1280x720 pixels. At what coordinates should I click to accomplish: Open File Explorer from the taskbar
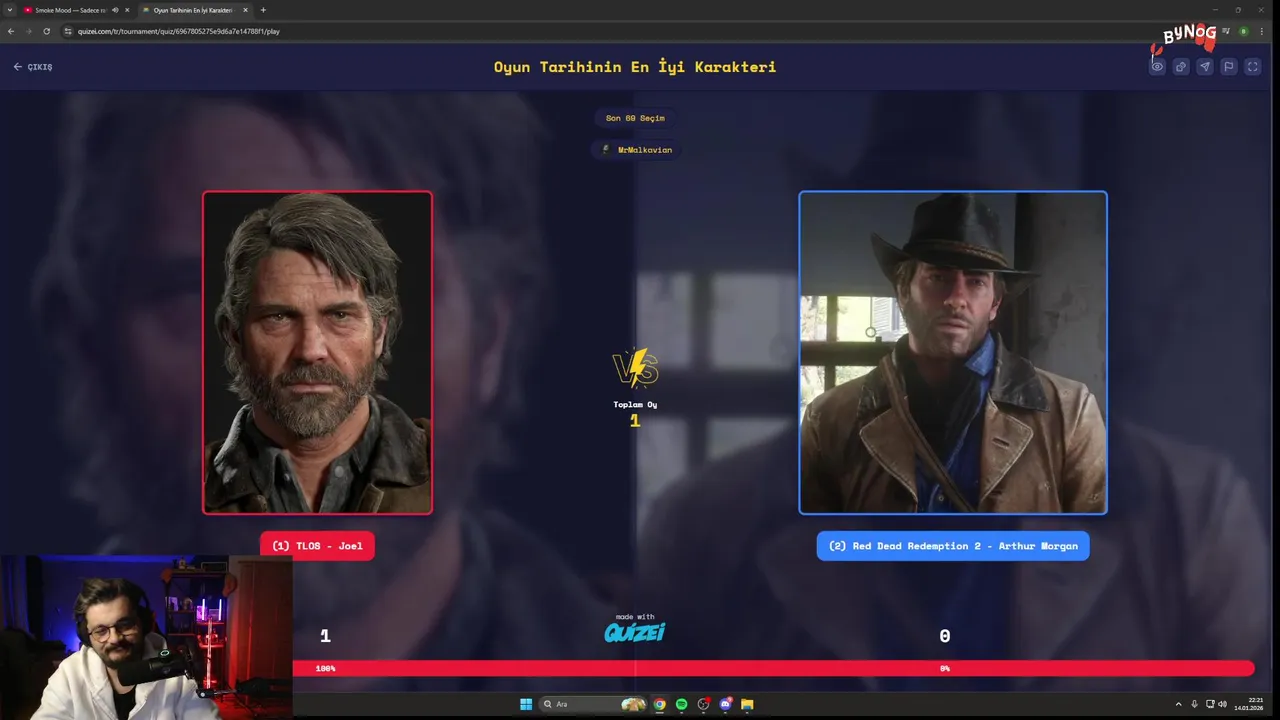[x=747, y=704]
